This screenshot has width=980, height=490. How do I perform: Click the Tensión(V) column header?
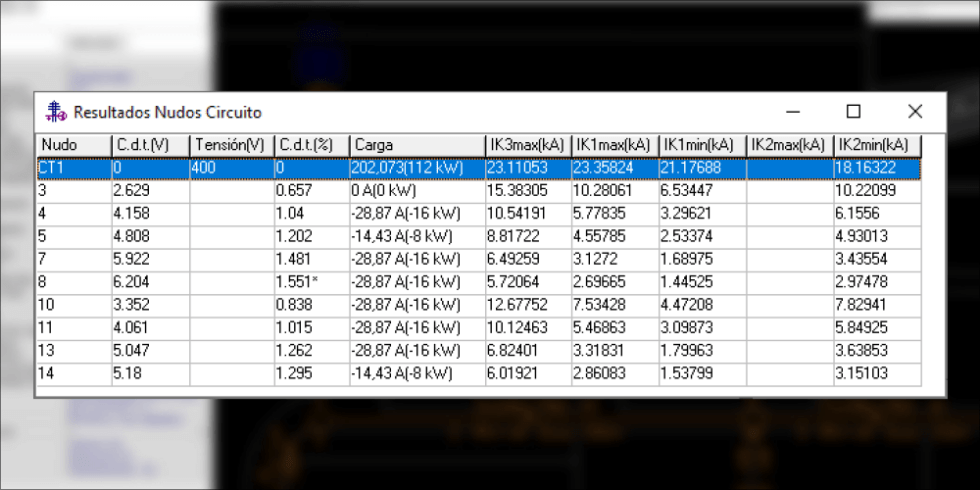pyautogui.click(x=231, y=145)
